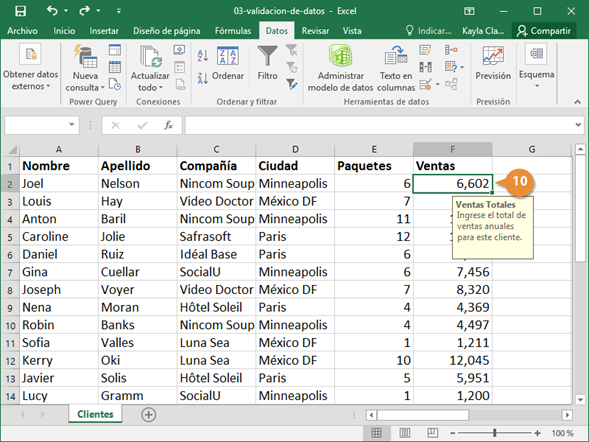Viewport: 589px width, 442px height.
Task: Switch to the Inicio tab
Action: point(64,31)
